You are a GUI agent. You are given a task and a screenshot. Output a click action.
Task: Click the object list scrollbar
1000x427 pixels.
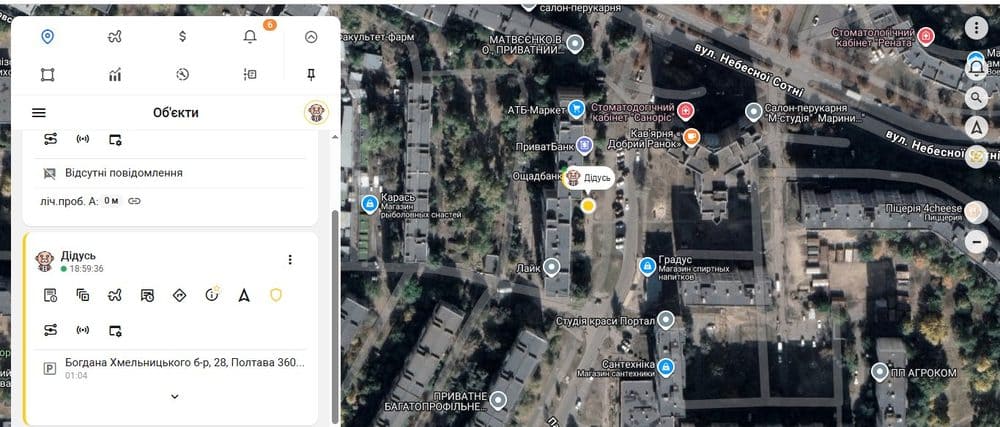click(x=335, y=317)
